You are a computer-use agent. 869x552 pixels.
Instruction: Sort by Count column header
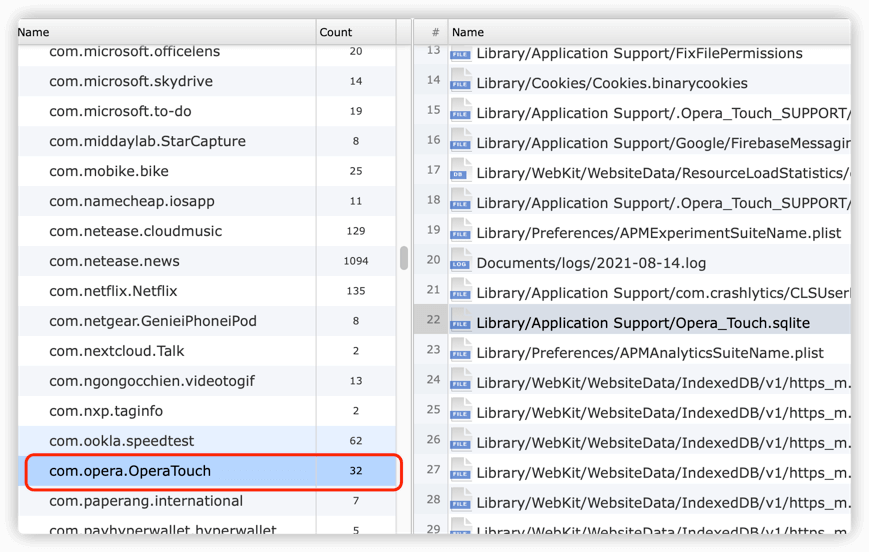point(356,32)
